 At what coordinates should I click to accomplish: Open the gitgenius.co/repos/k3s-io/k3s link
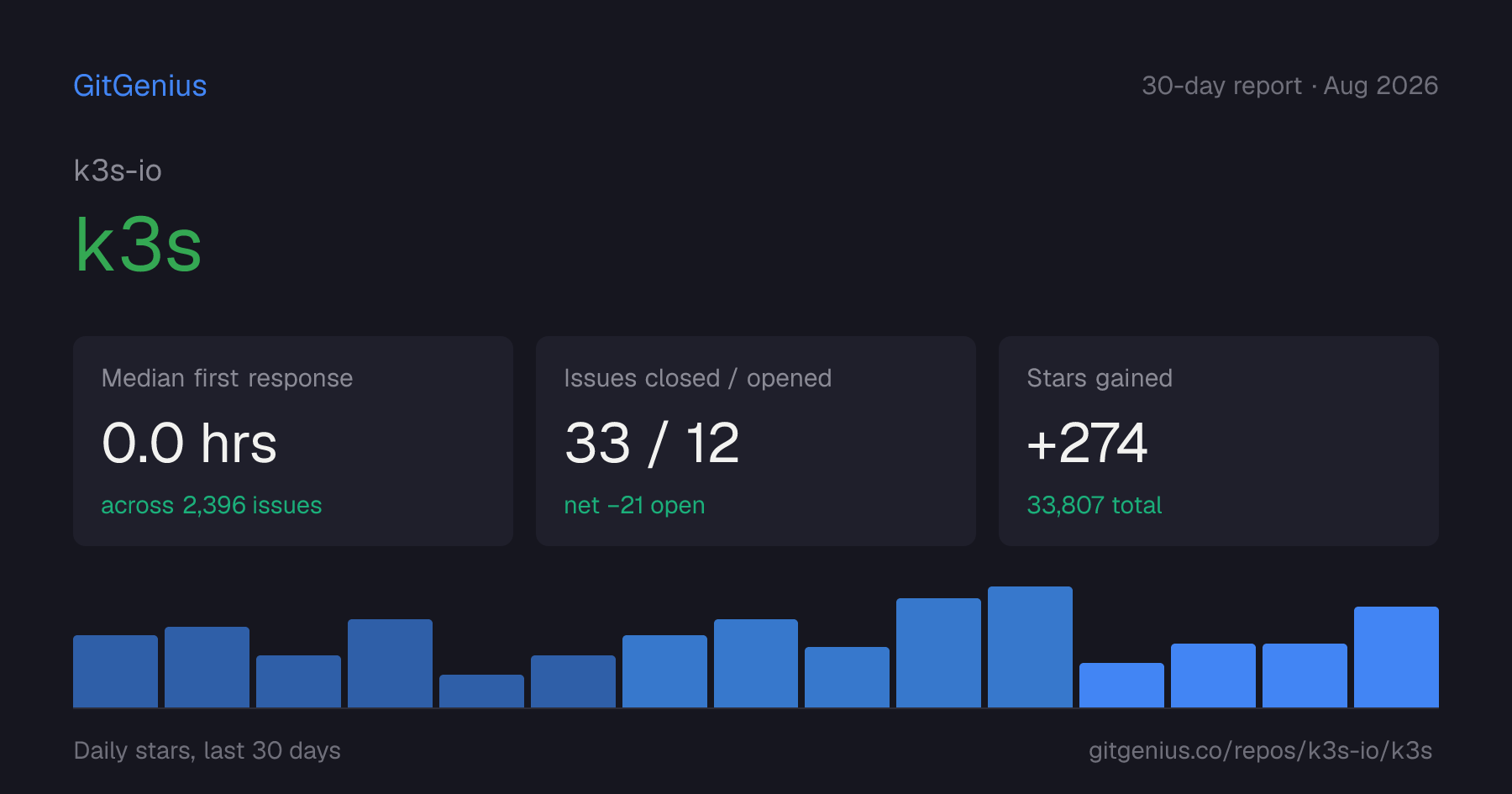1261,750
